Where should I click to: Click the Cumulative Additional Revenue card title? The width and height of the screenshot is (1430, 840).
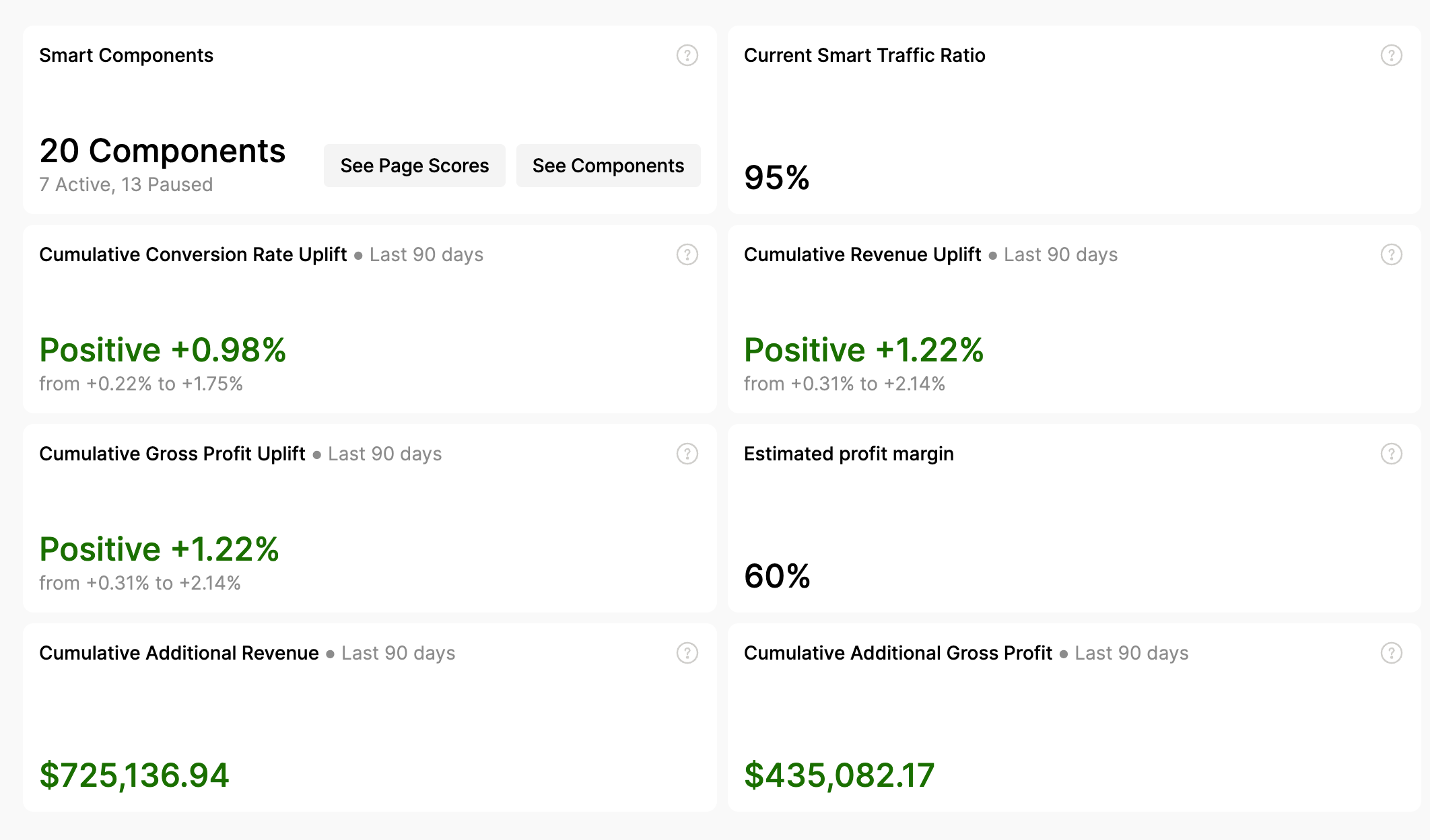pyautogui.click(x=178, y=653)
